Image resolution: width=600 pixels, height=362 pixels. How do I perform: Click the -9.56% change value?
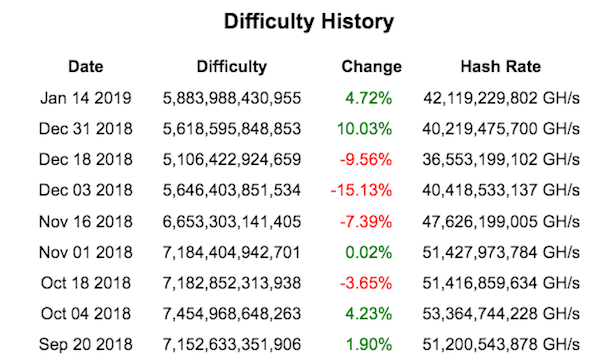click(x=366, y=160)
